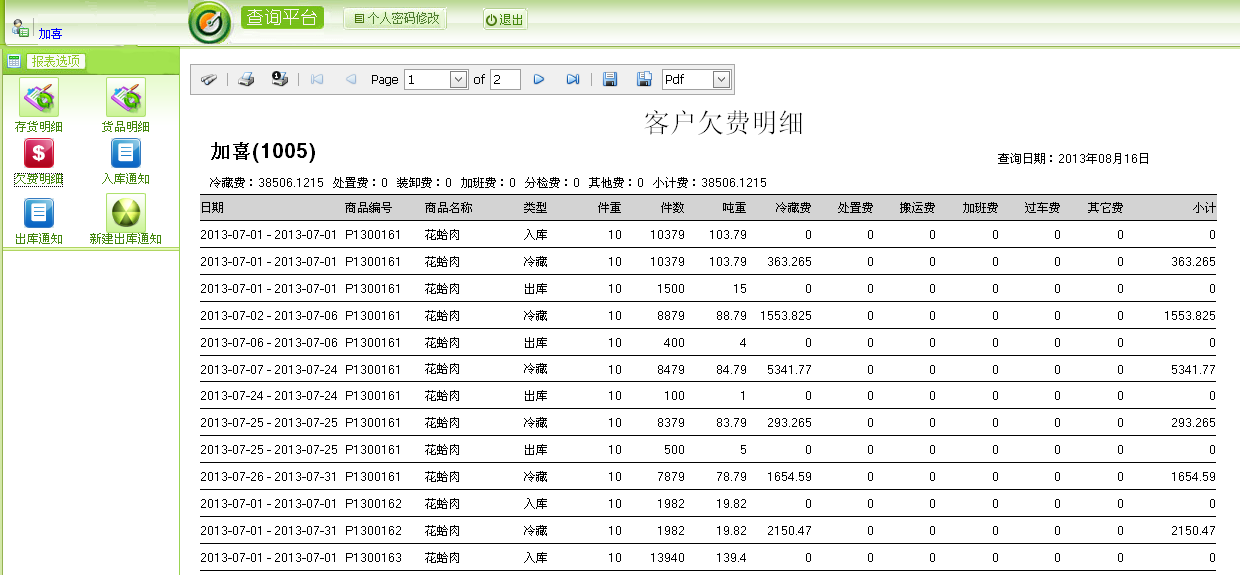Click the 商品编号 column header
The image size is (1240, 575).
tap(369, 208)
